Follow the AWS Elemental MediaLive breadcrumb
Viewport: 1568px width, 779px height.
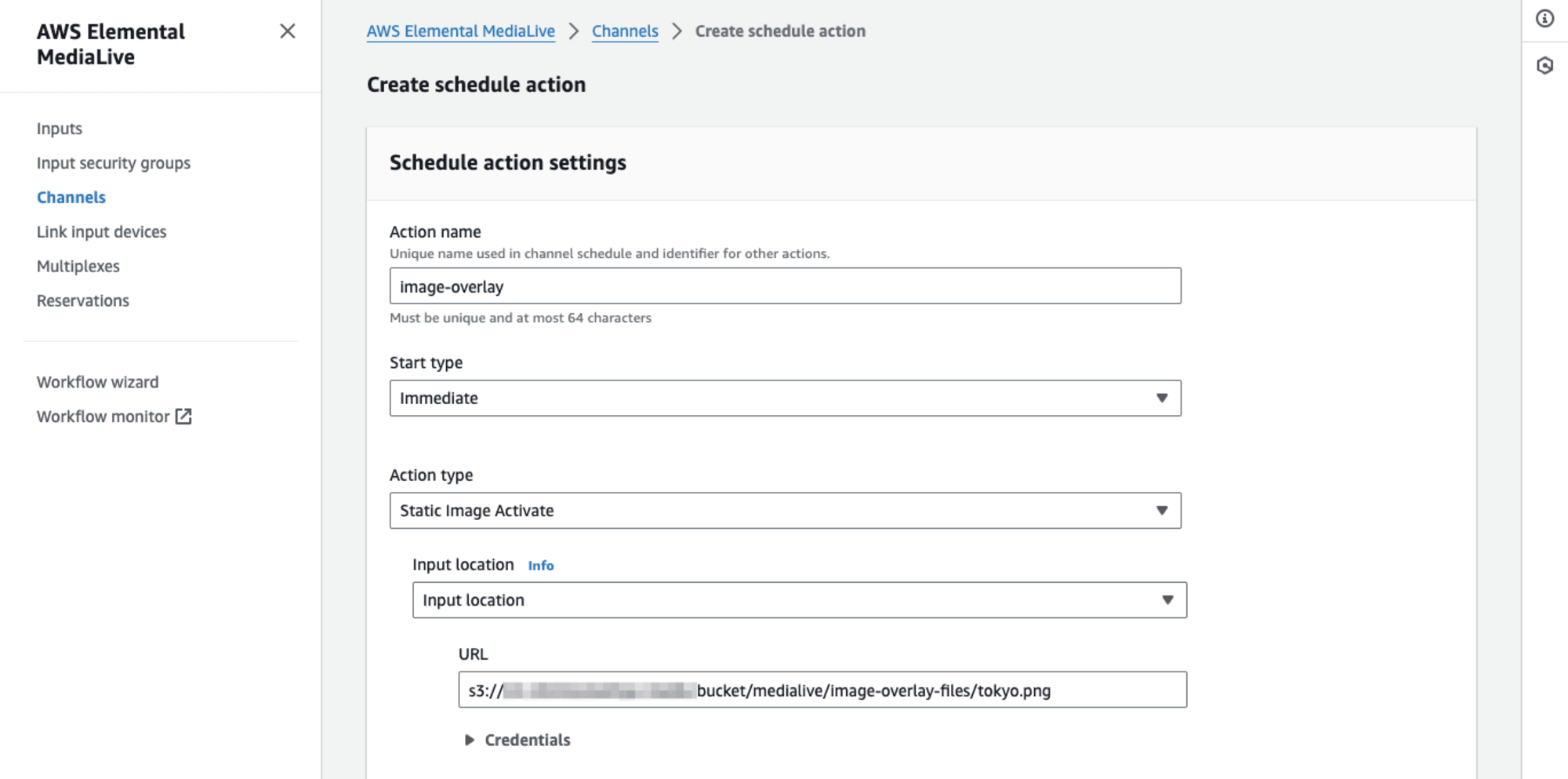(x=461, y=31)
